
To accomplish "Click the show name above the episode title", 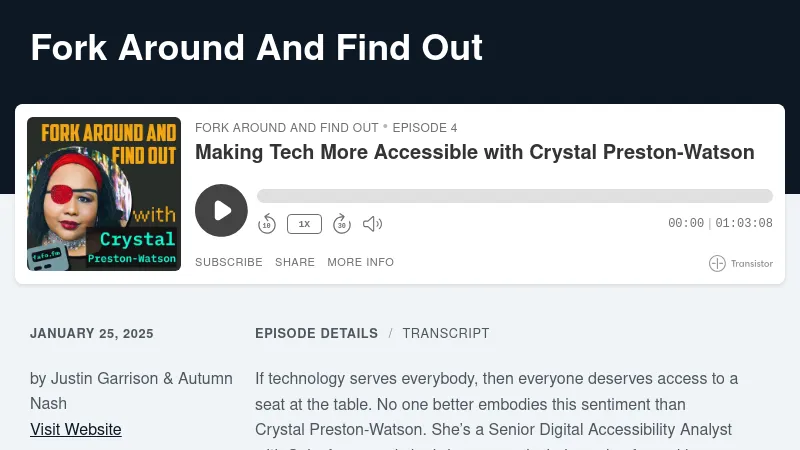I will coord(286,128).
